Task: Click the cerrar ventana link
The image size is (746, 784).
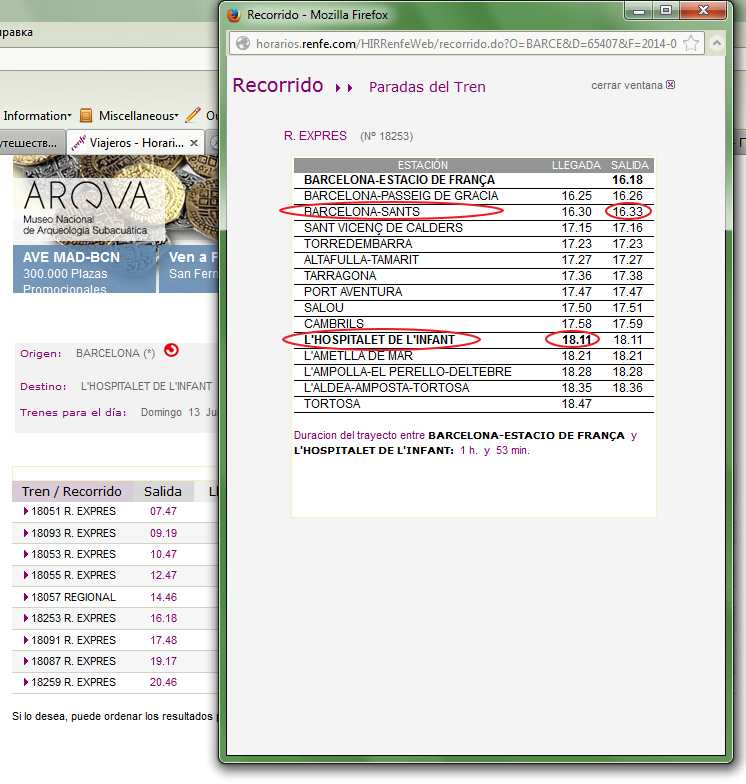Action: 626,85
